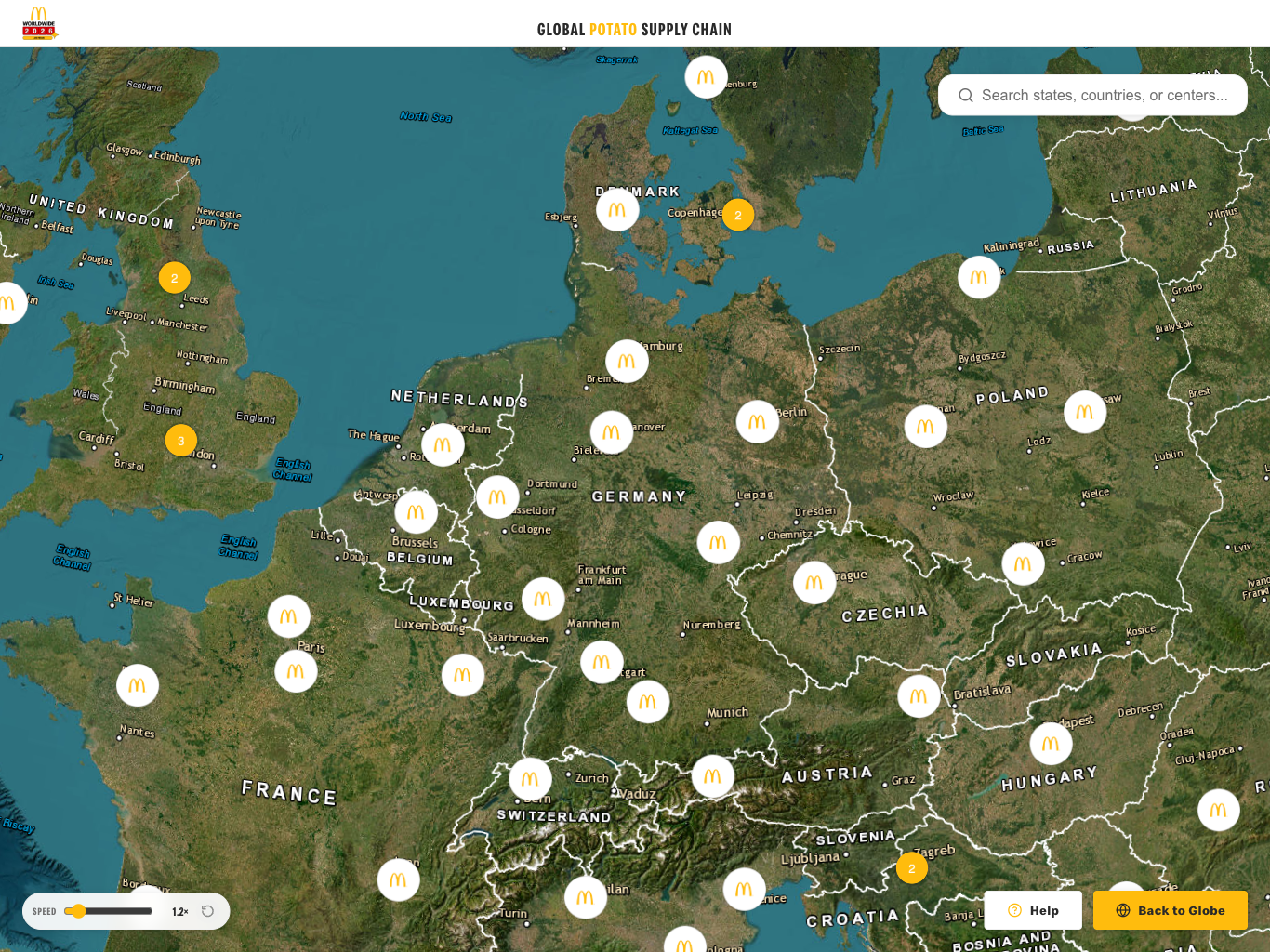Open the cluster of 2 near Leeds

(174, 278)
